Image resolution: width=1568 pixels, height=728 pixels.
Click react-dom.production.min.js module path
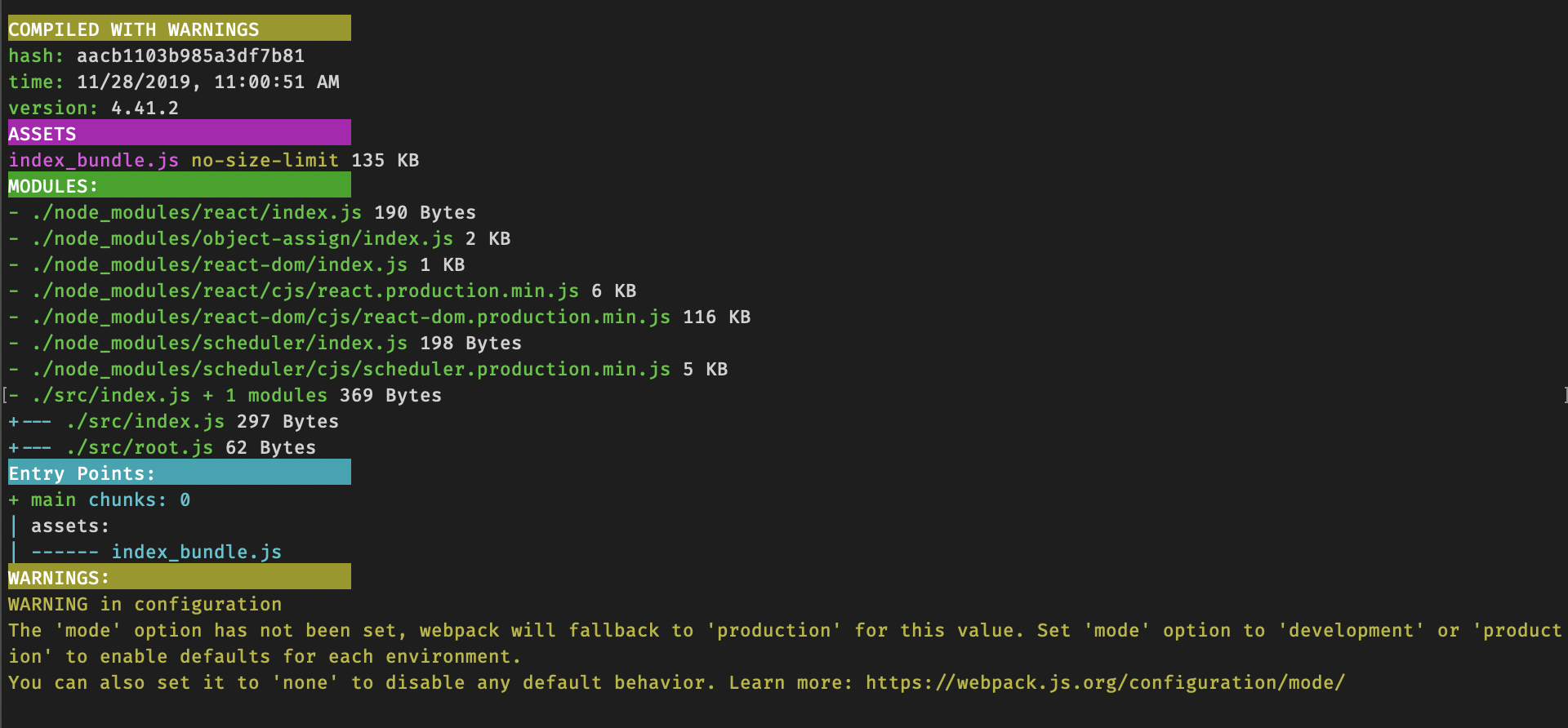coord(351,317)
